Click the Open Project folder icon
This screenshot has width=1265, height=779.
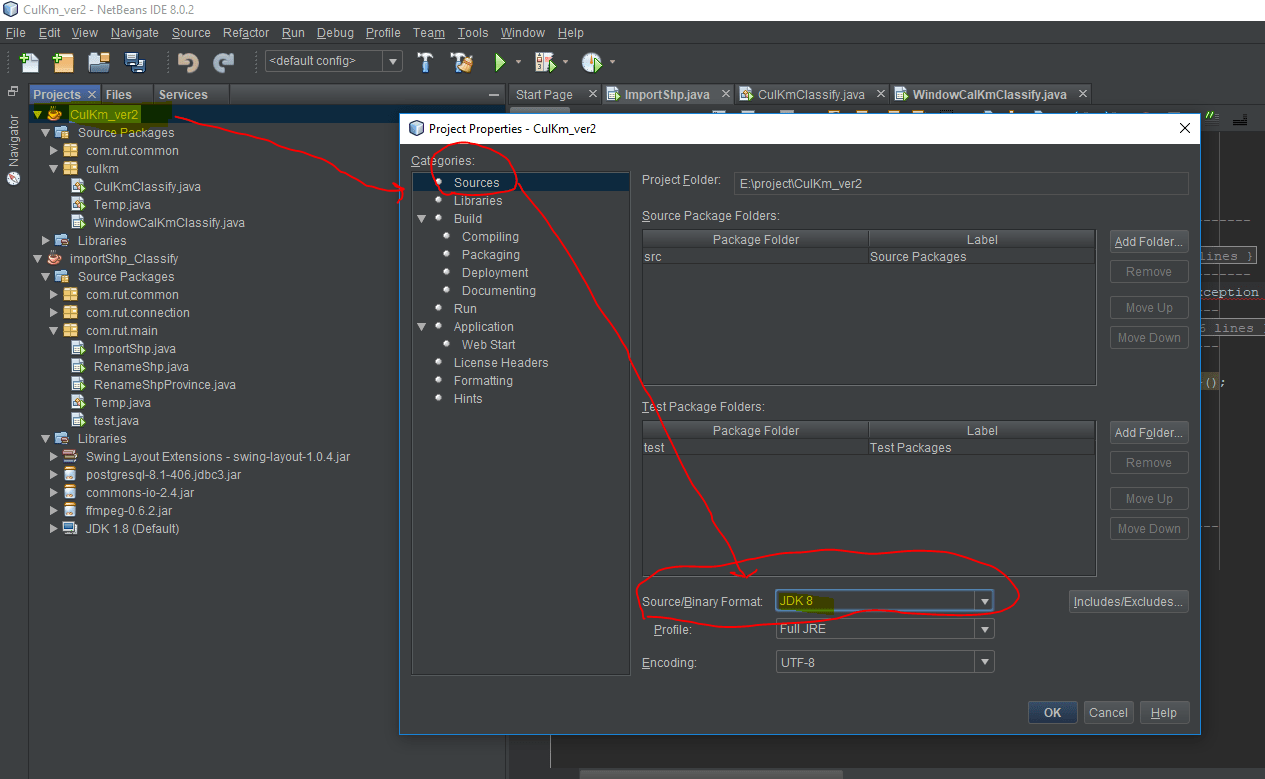coord(97,62)
